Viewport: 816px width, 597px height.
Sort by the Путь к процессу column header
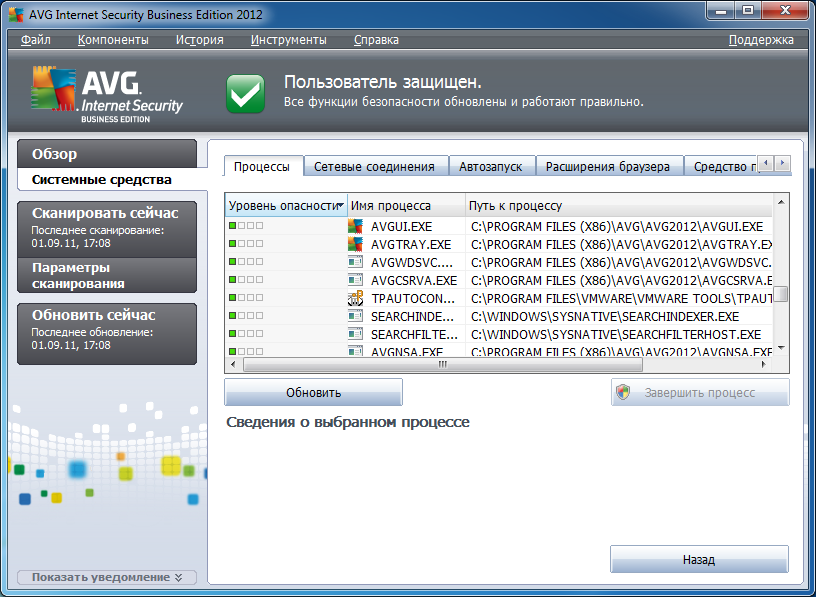(x=619, y=206)
